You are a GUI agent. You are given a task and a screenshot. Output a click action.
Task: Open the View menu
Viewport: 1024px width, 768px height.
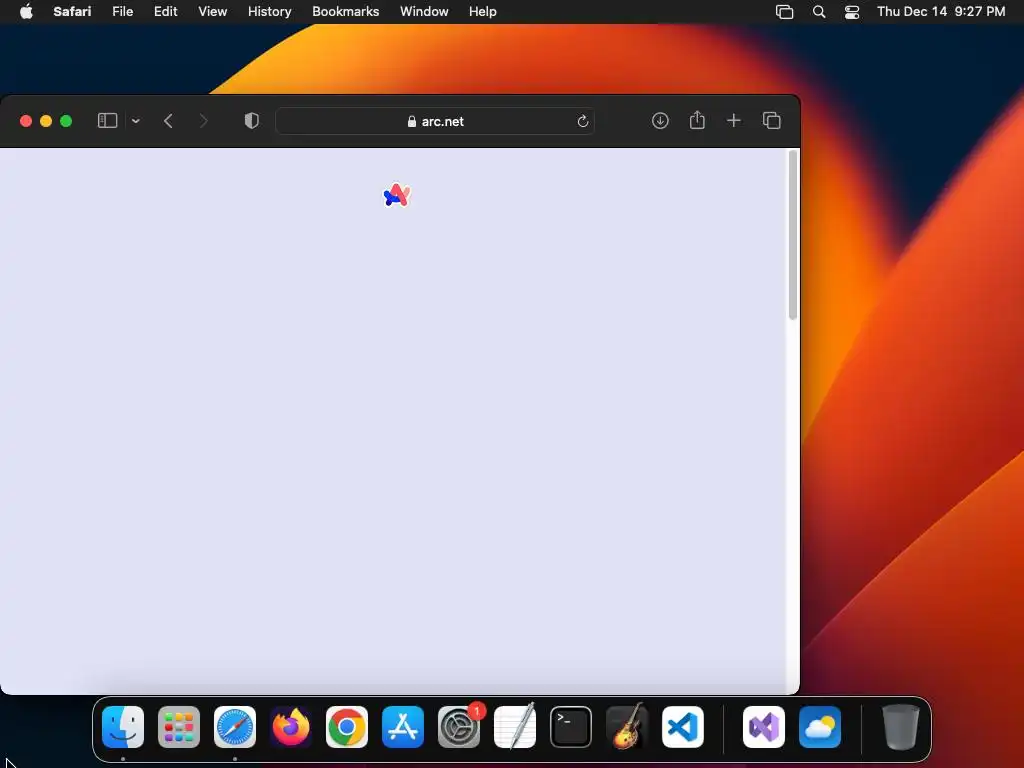(212, 12)
